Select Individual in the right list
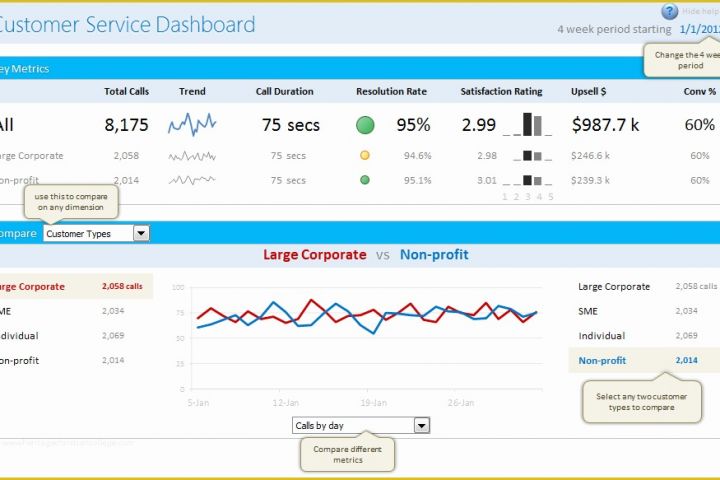 click(644, 336)
